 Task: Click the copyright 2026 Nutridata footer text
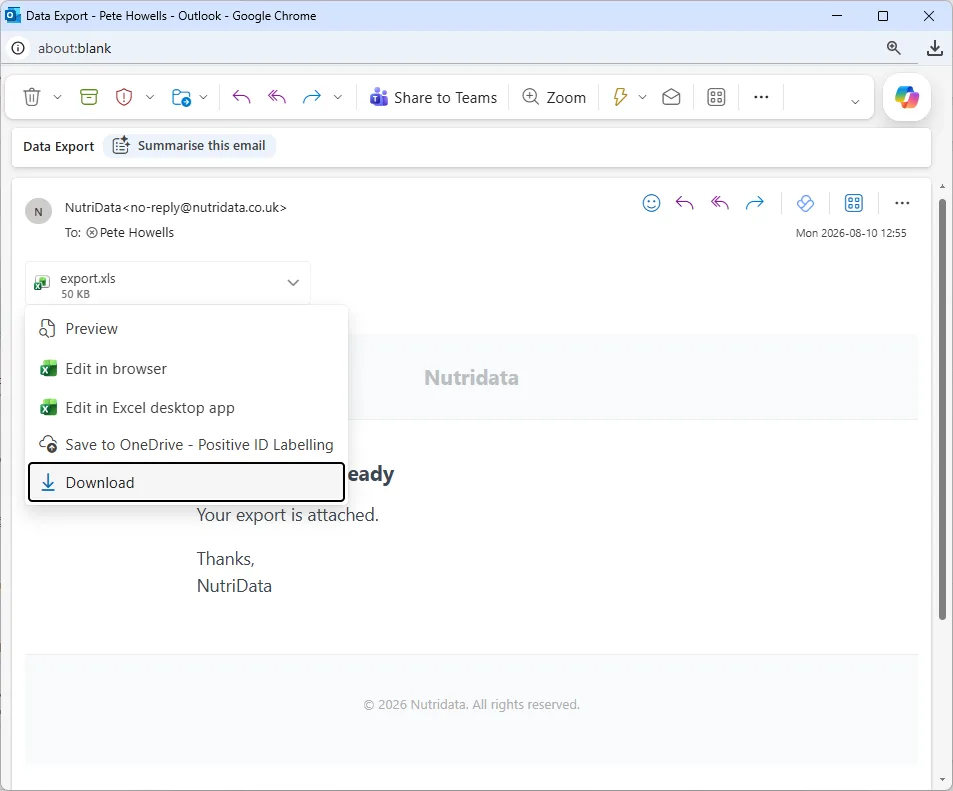click(472, 705)
